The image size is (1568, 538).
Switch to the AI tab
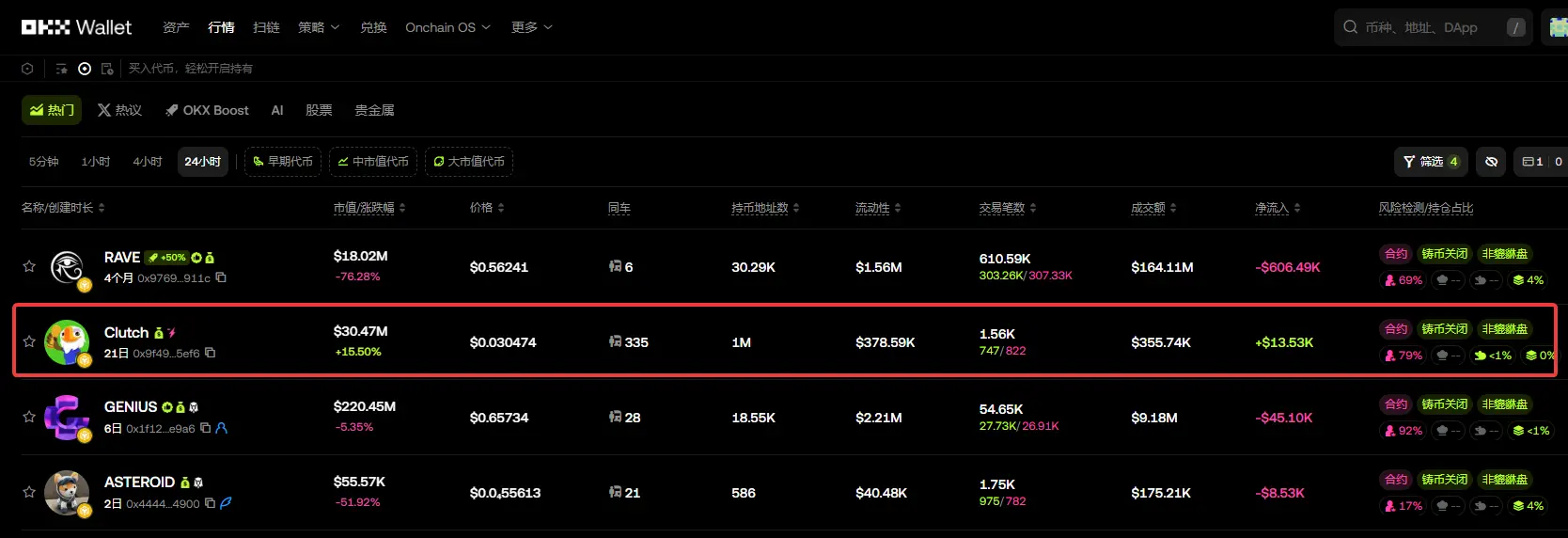coord(277,110)
